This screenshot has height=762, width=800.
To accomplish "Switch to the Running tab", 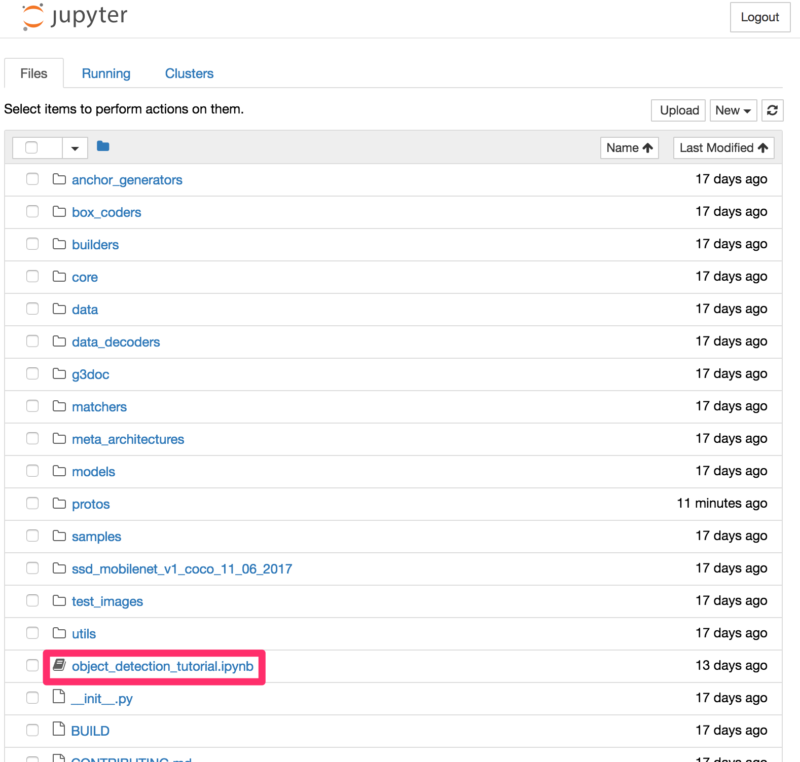I will [106, 73].
